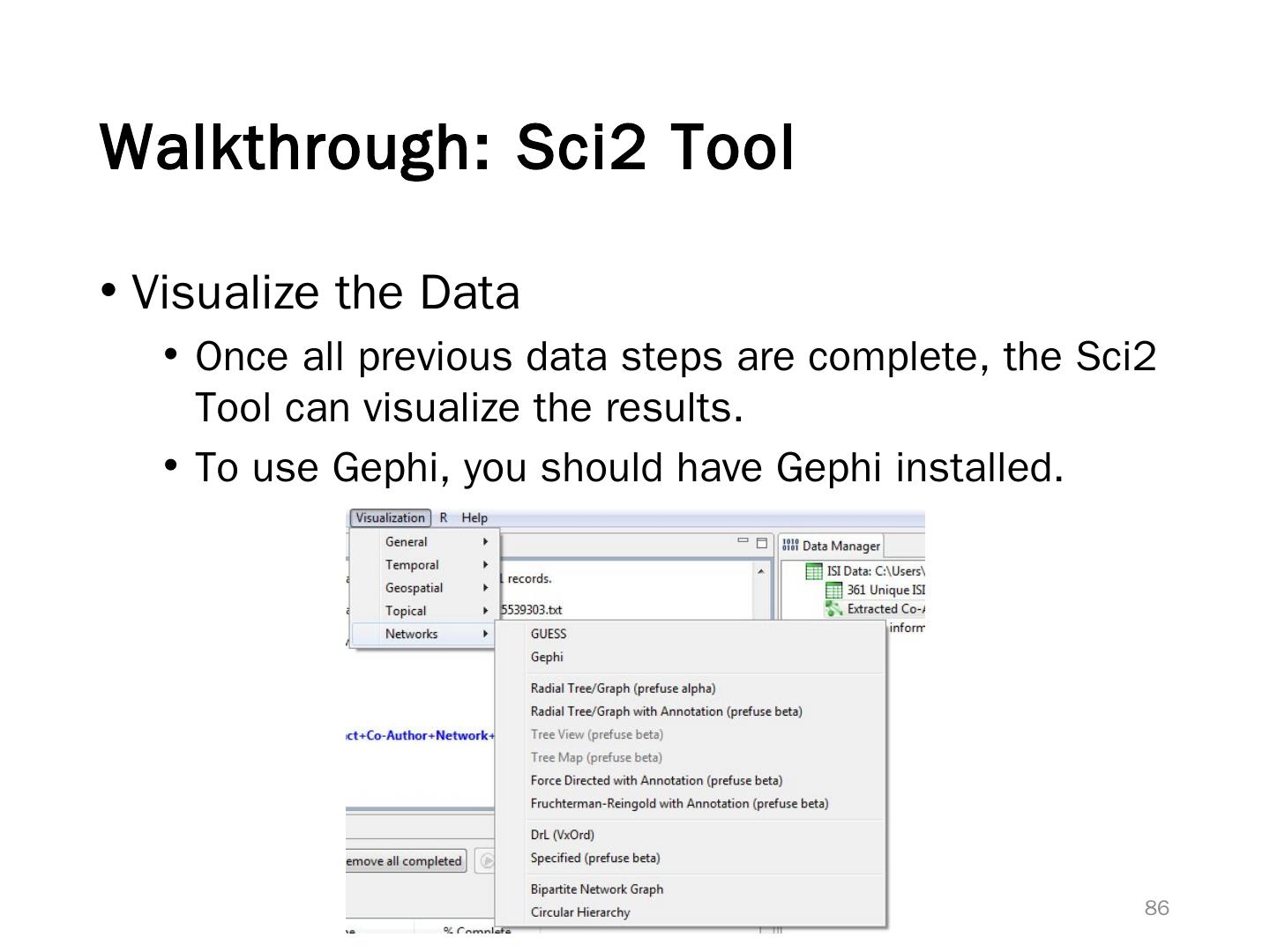This screenshot has height=952, width=1270.
Task: Open the Visualization menu
Action: [390, 518]
